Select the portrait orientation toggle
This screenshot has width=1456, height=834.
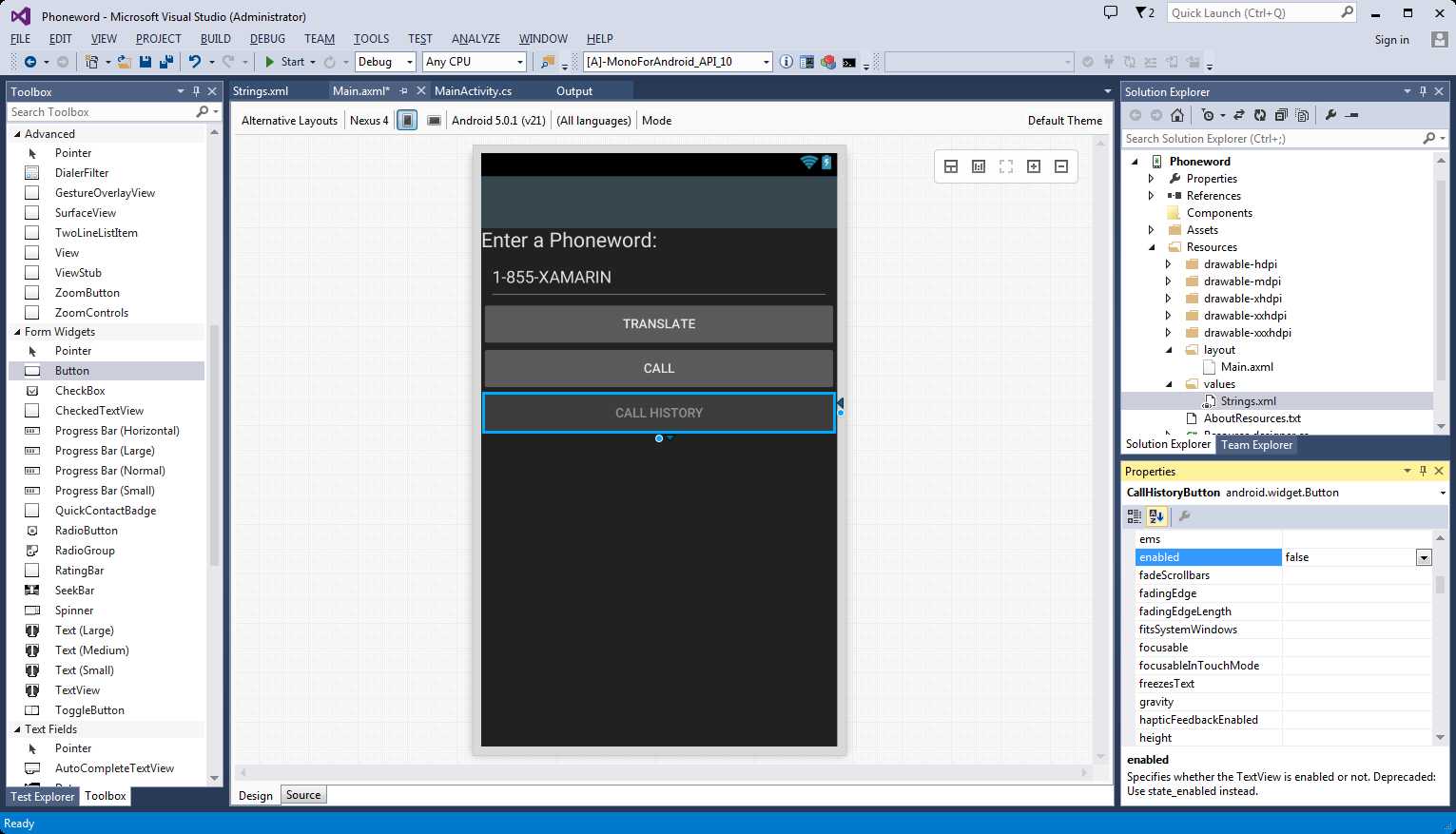click(407, 121)
